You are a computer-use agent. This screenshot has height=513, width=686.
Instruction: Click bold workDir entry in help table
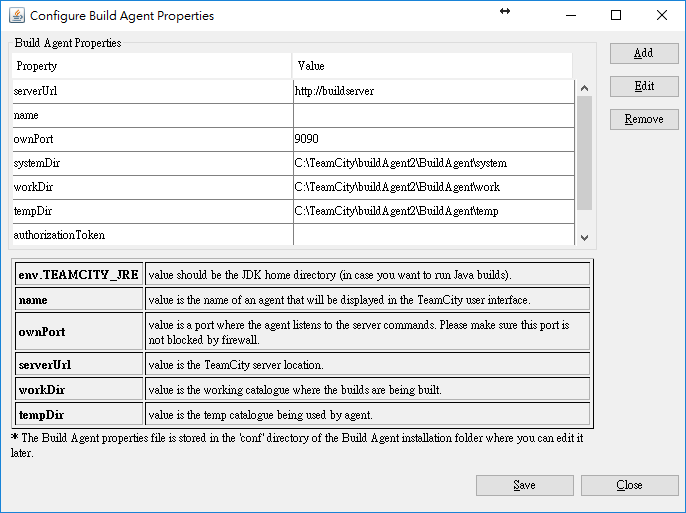[x=79, y=390]
